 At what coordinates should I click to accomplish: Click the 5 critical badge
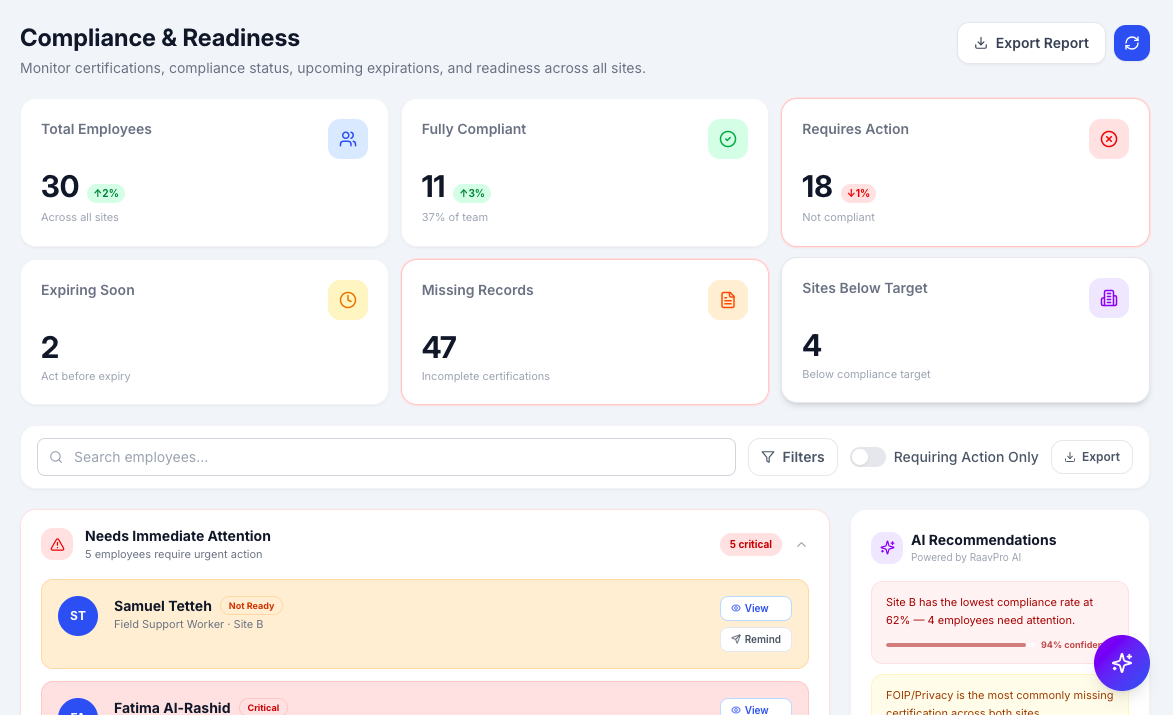point(750,544)
